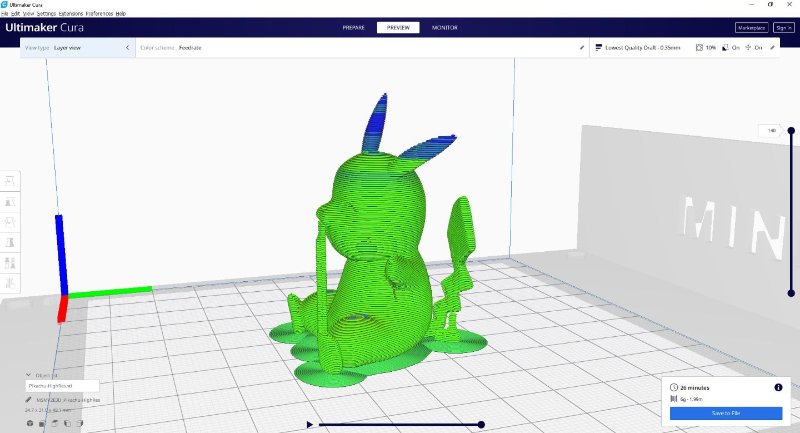Open print settings with the right pencil icon
Screen dimensions: 800x433
click(772, 47)
